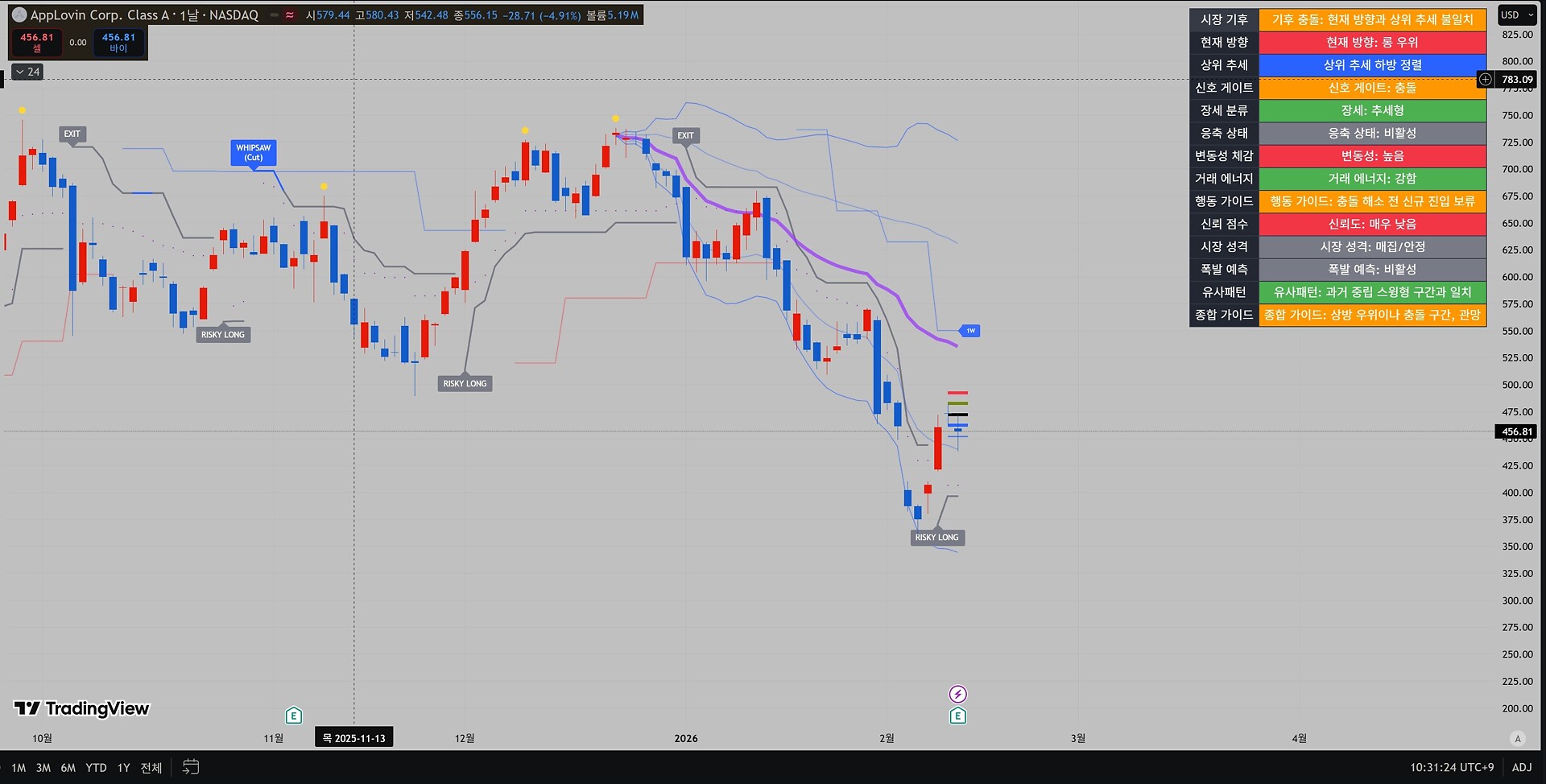Click the 행동 가이드 value cell
The image size is (1546, 784).
[x=1372, y=201]
